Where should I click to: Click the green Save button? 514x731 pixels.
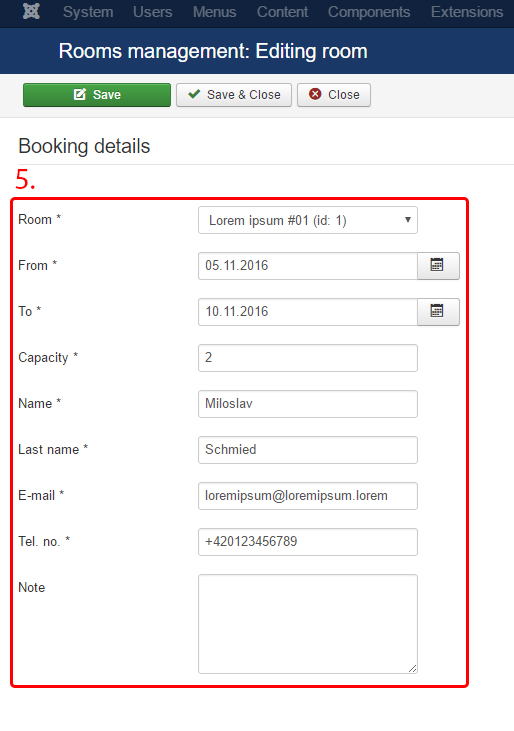[x=97, y=95]
